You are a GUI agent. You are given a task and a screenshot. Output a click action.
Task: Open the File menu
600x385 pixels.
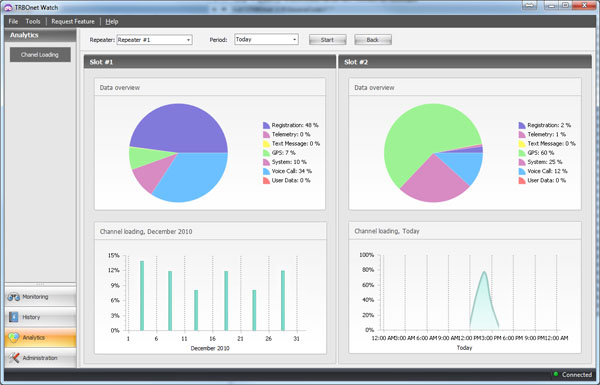point(13,21)
